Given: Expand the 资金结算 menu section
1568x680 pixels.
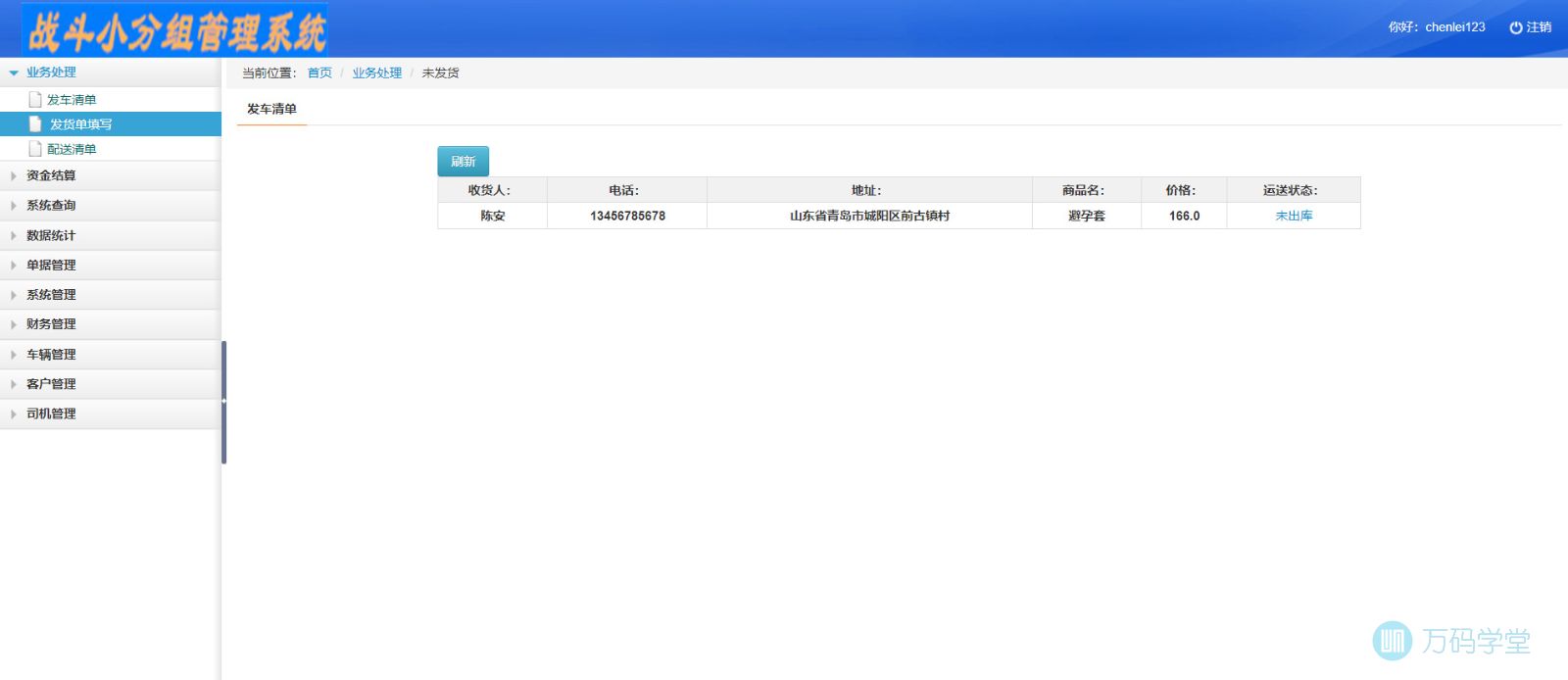Looking at the screenshot, I should [x=51, y=175].
